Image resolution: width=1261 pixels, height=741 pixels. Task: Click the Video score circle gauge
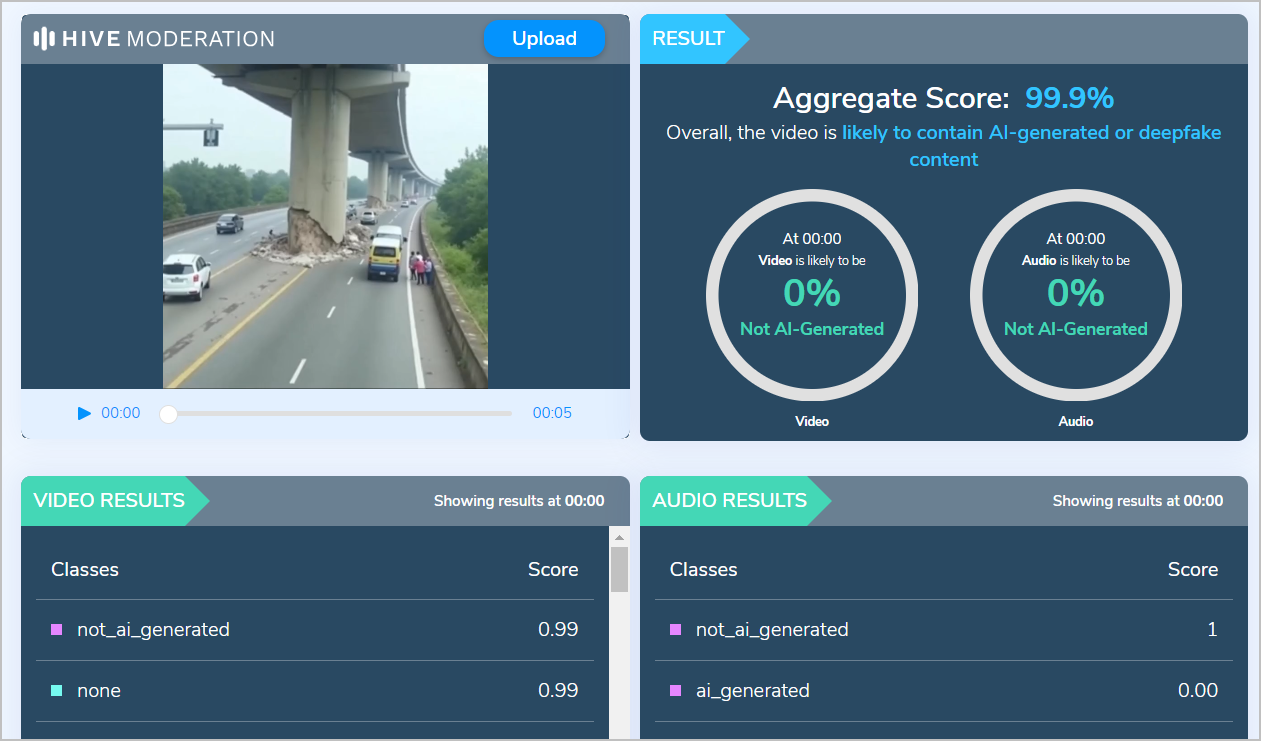coord(812,294)
